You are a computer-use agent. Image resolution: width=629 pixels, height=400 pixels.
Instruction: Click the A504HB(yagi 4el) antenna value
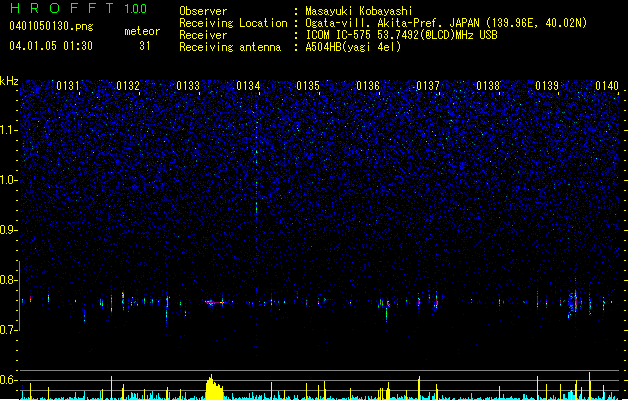(x=353, y=47)
